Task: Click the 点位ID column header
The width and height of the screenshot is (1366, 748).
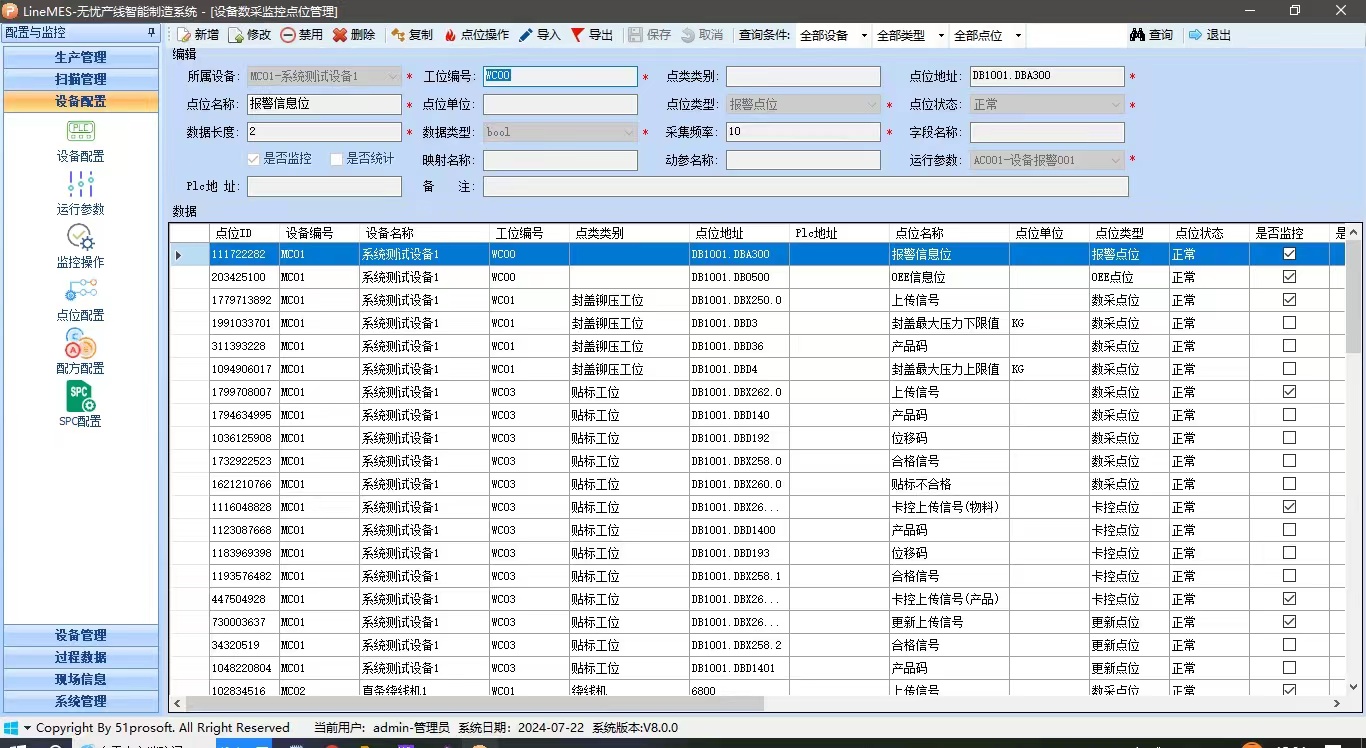Action: 244,232
